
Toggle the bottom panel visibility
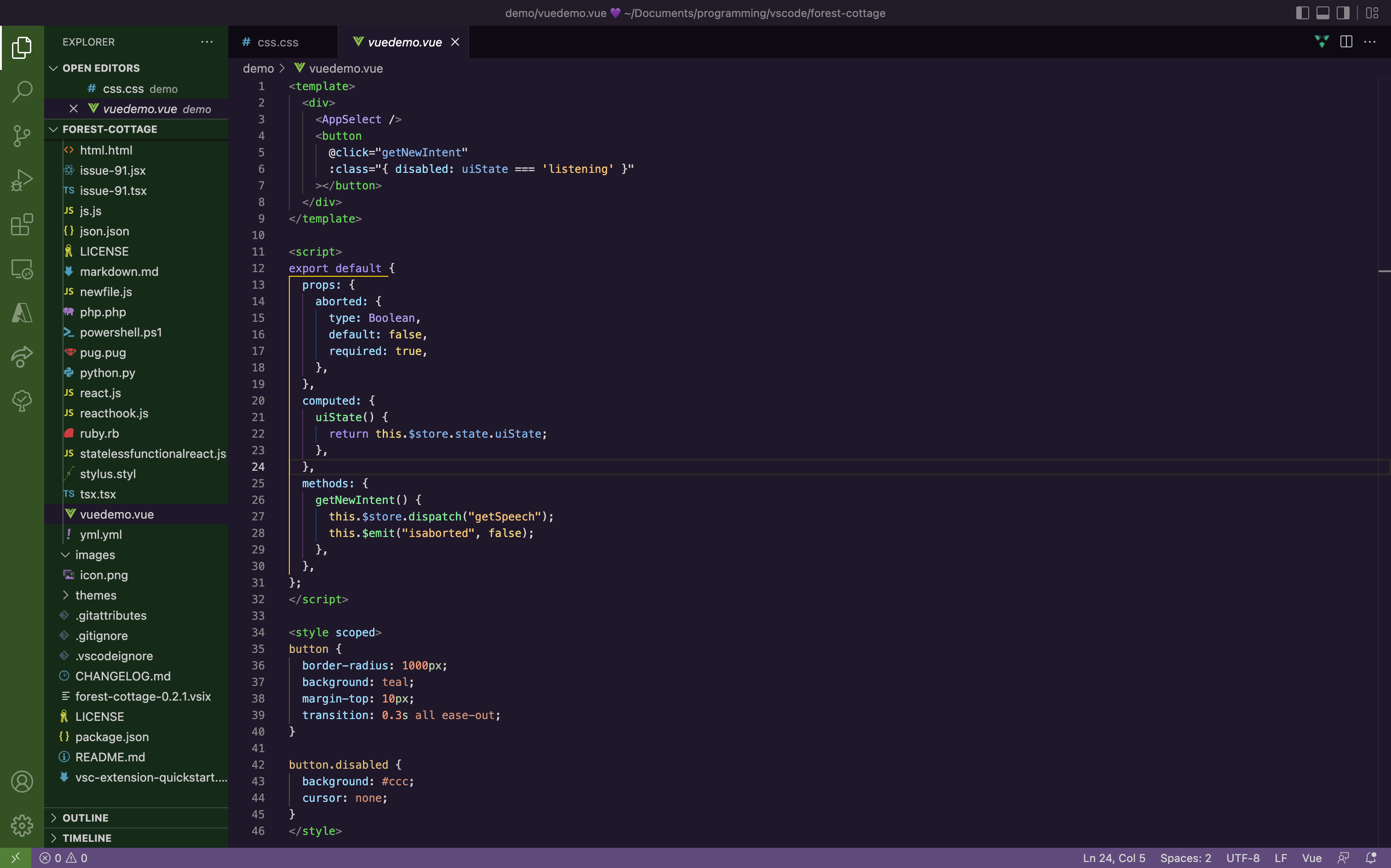(x=1322, y=12)
